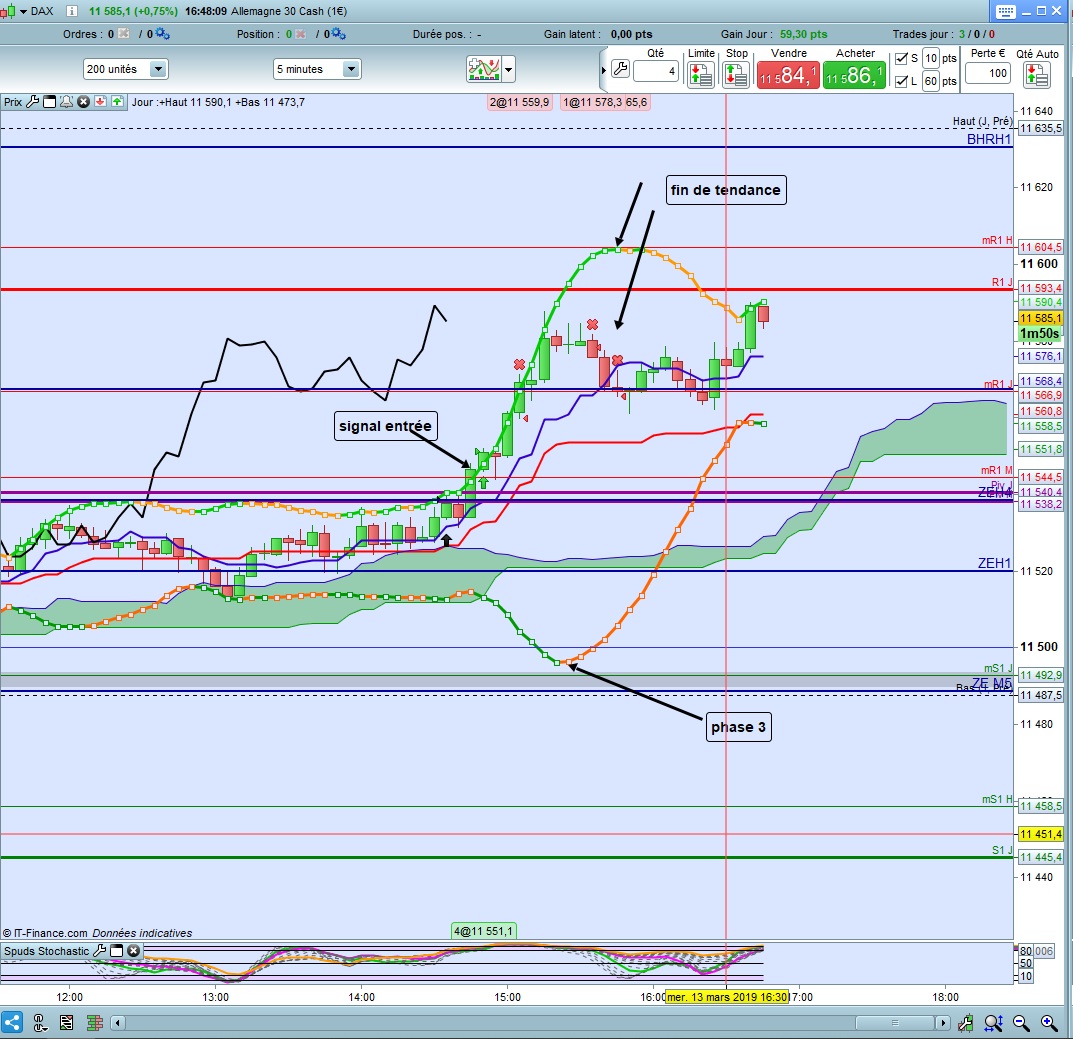The width and height of the screenshot is (1073, 1039).
Task: Click the chart link icon in bottom toolbar
Action: pos(40,1023)
